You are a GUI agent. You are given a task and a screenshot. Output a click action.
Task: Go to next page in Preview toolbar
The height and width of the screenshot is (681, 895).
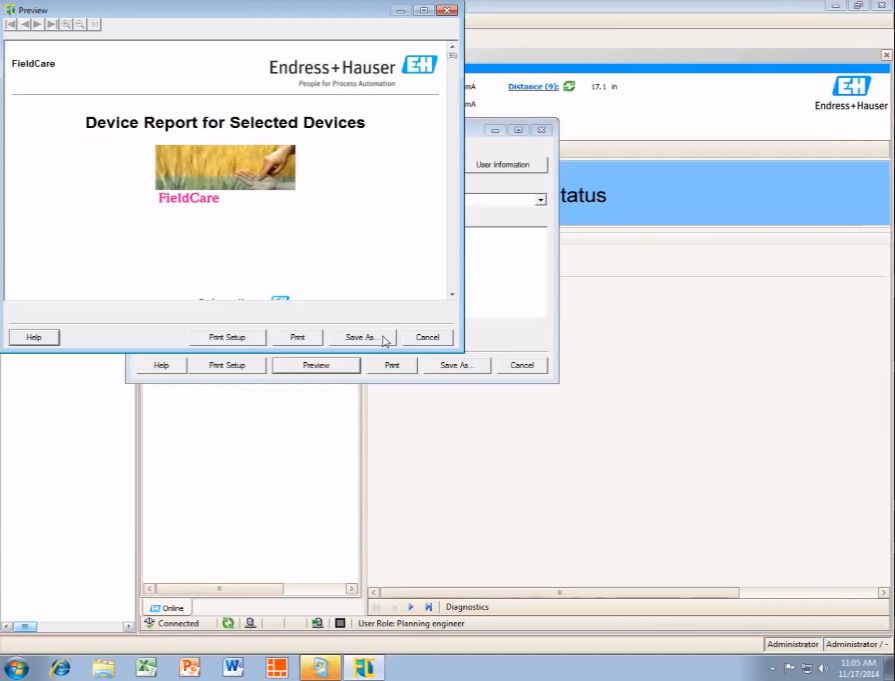pyautogui.click(x=38, y=24)
